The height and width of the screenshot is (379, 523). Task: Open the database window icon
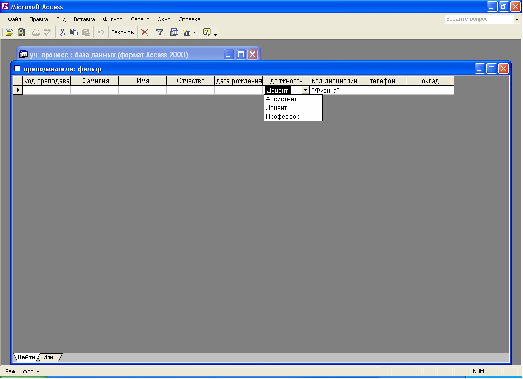[174, 32]
